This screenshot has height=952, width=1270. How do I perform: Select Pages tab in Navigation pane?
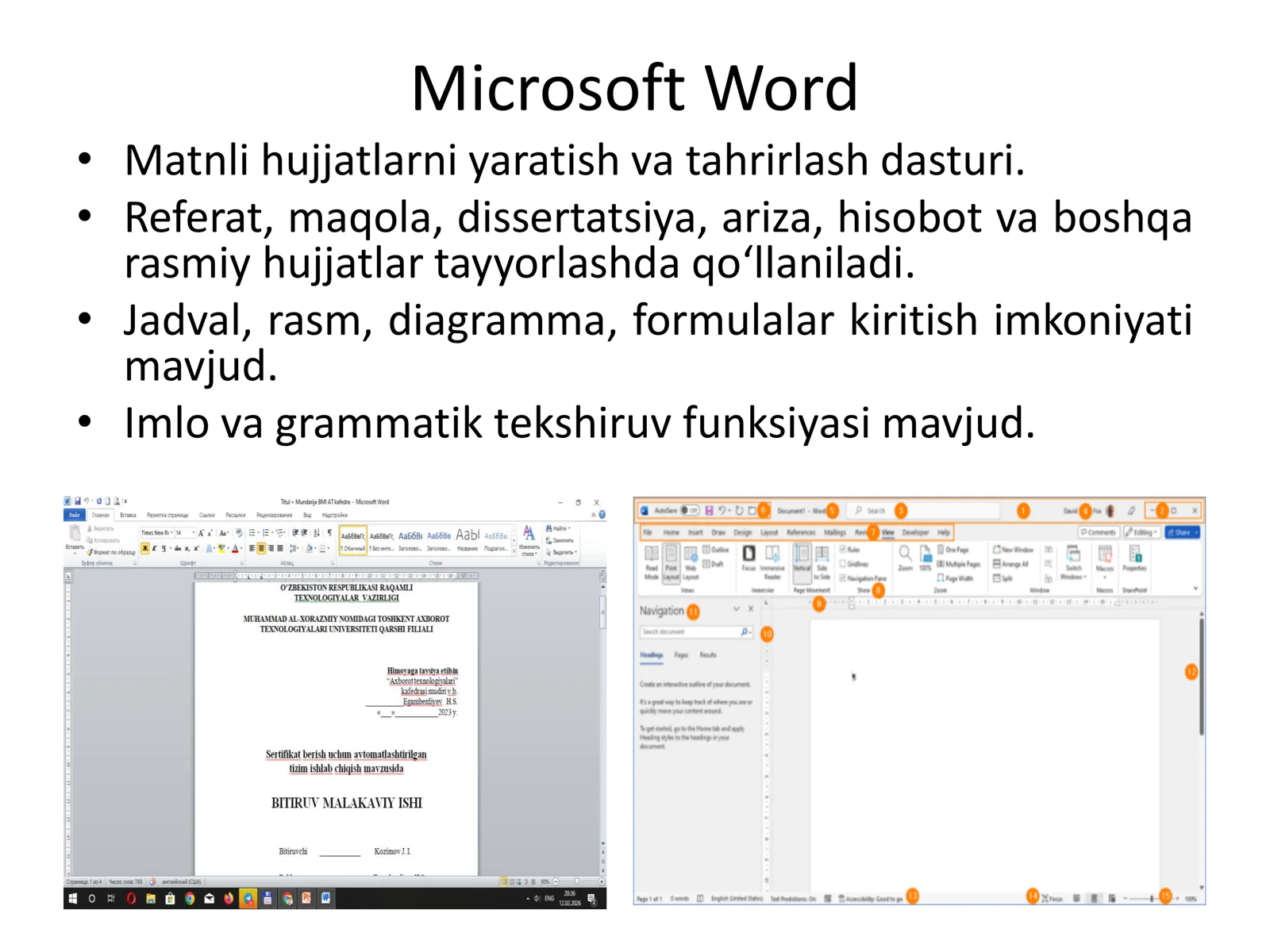(x=681, y=655)
